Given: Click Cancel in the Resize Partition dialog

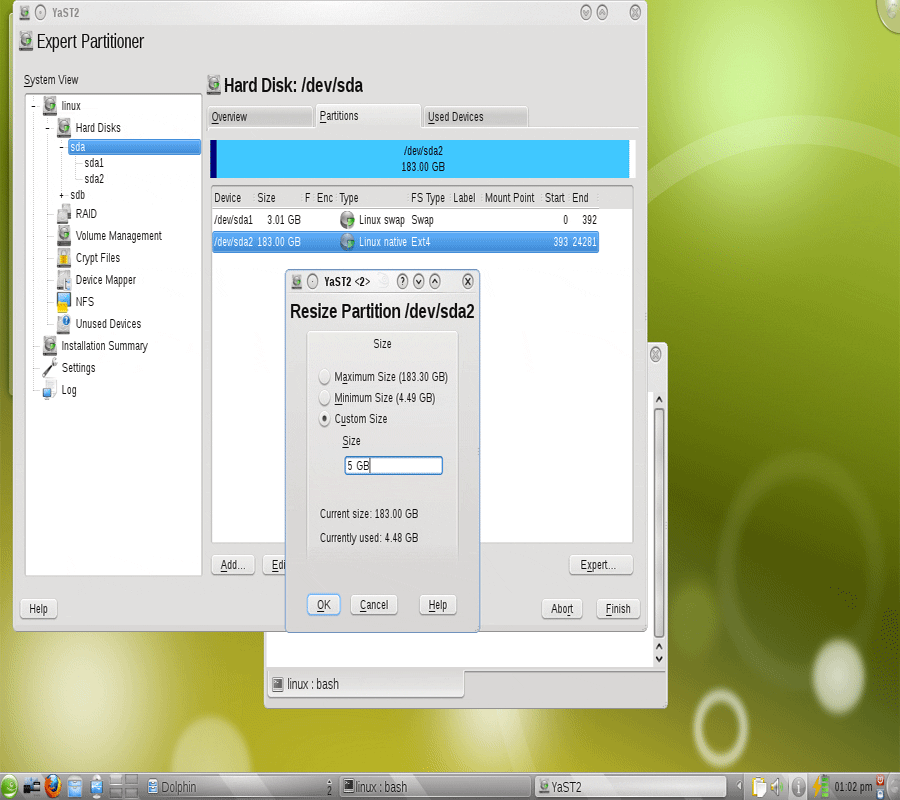Looking at the screenshot, I should click(374, 604).
